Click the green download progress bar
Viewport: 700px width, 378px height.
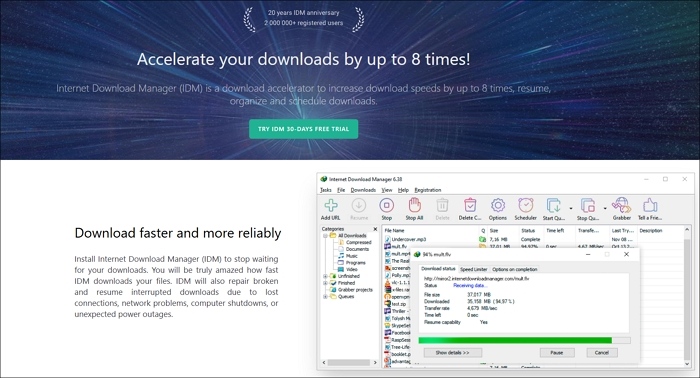click(x=515, y=340)
